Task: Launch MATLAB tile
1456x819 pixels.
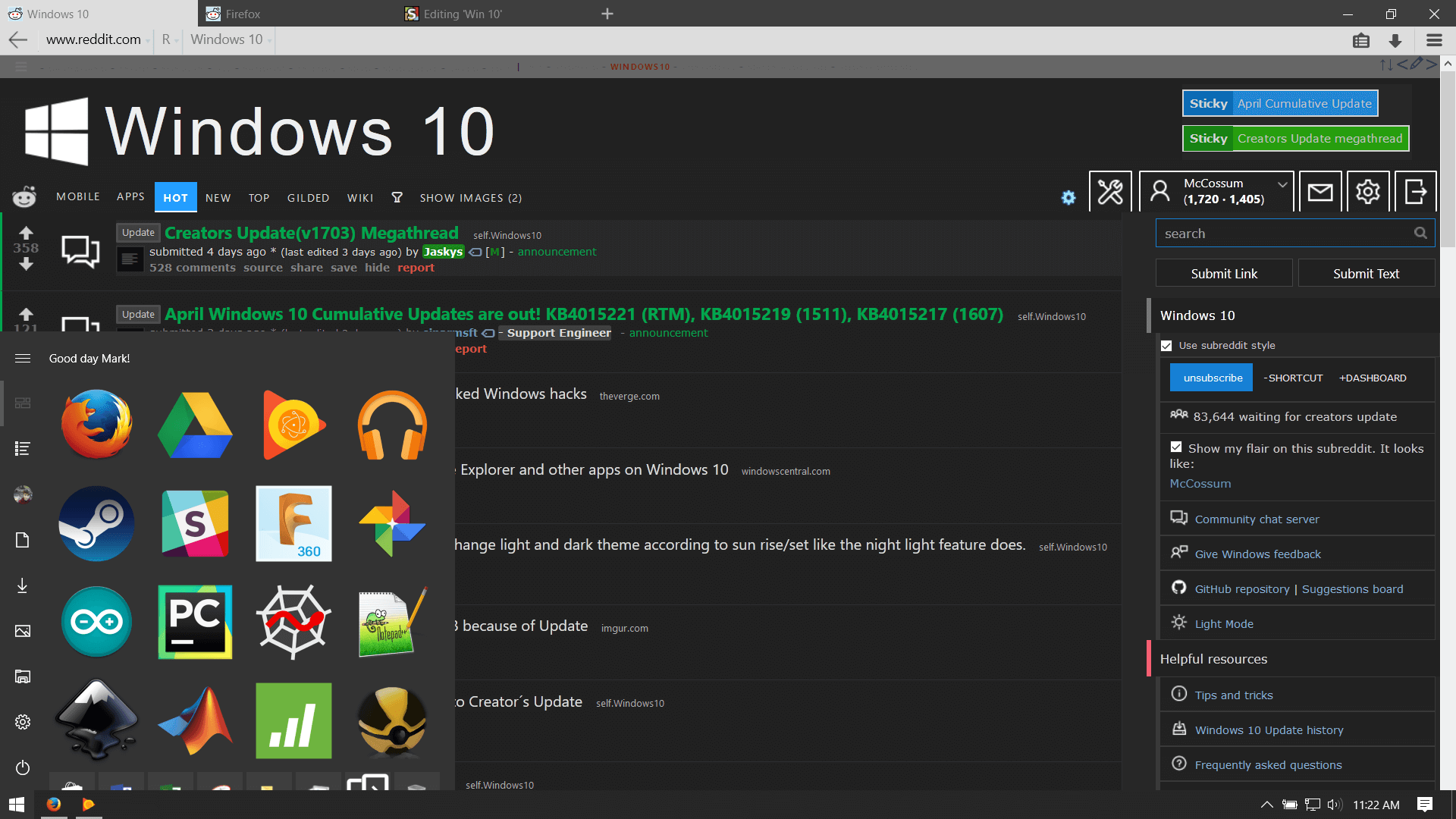Action: pyautogui.click(x=195, y=720)
